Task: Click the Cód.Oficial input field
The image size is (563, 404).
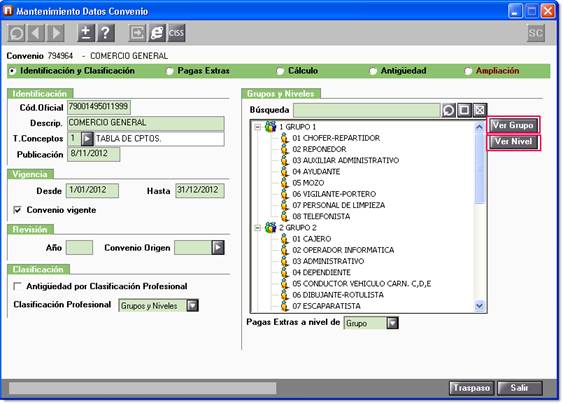Action: 99,107
